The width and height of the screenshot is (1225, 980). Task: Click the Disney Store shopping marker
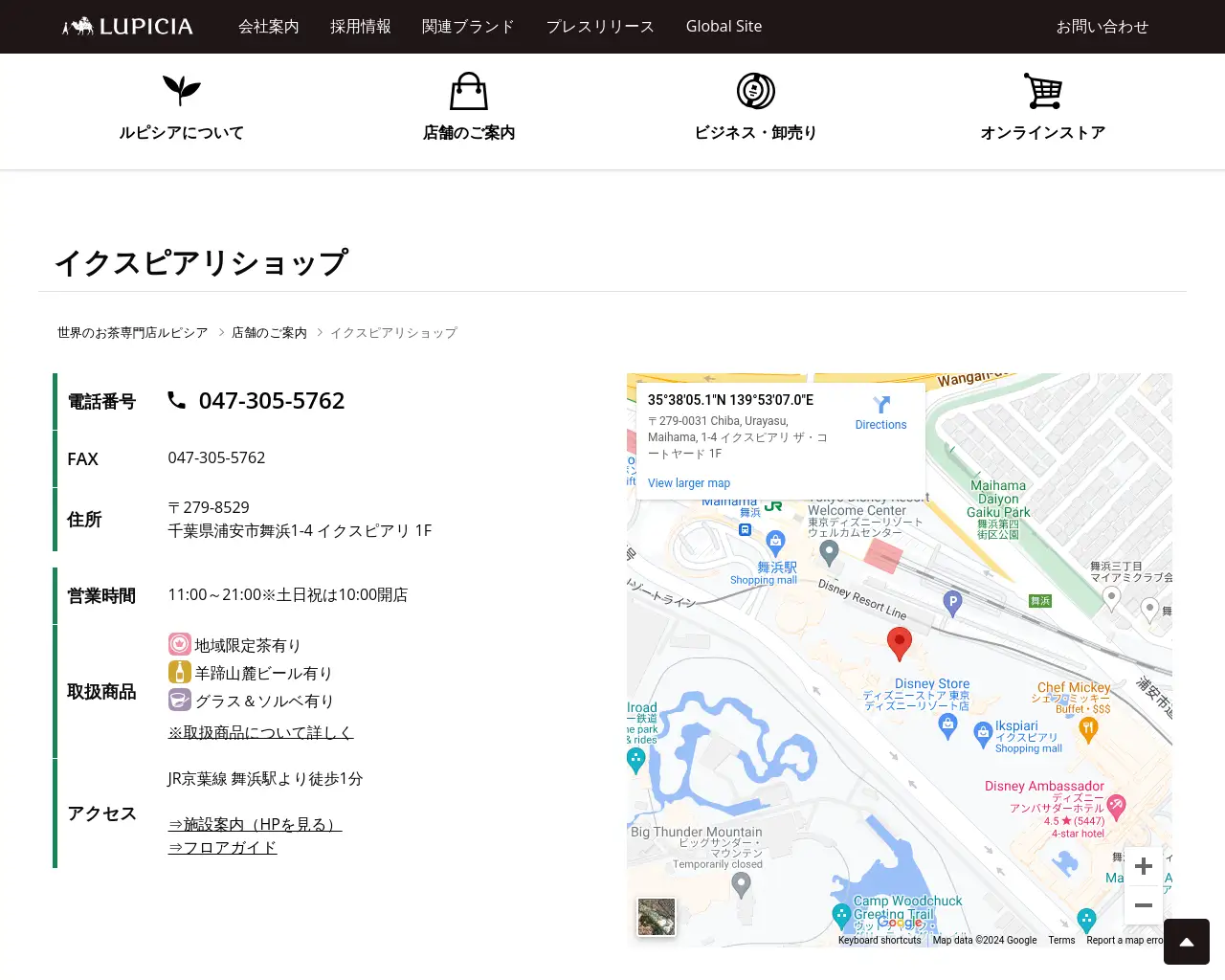point(947,725)
